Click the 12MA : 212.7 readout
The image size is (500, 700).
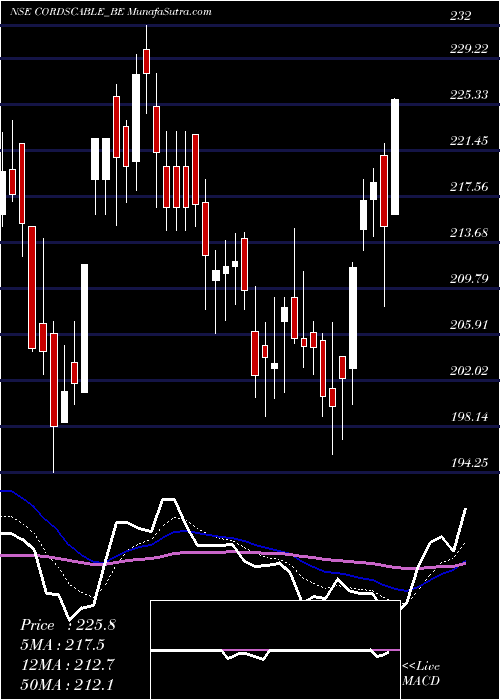click(x=67, y=664)
